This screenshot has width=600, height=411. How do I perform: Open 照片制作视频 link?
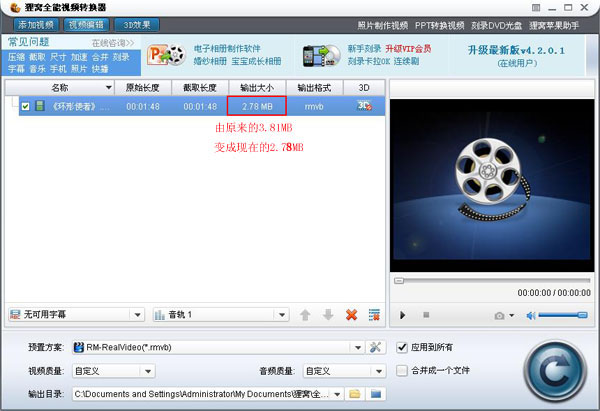pos(382,25)
